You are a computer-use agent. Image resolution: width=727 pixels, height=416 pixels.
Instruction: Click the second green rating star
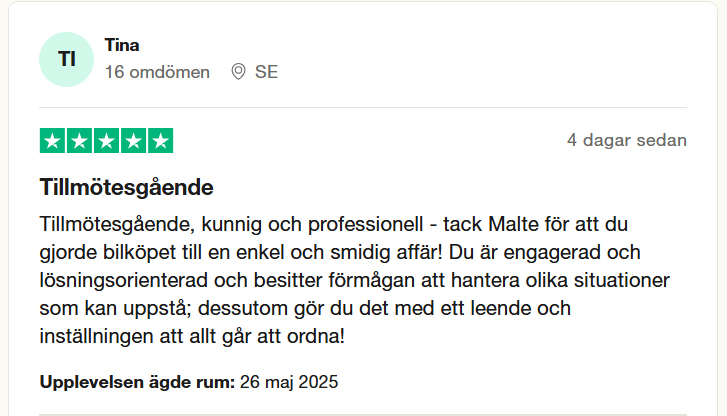pos(79,141)
